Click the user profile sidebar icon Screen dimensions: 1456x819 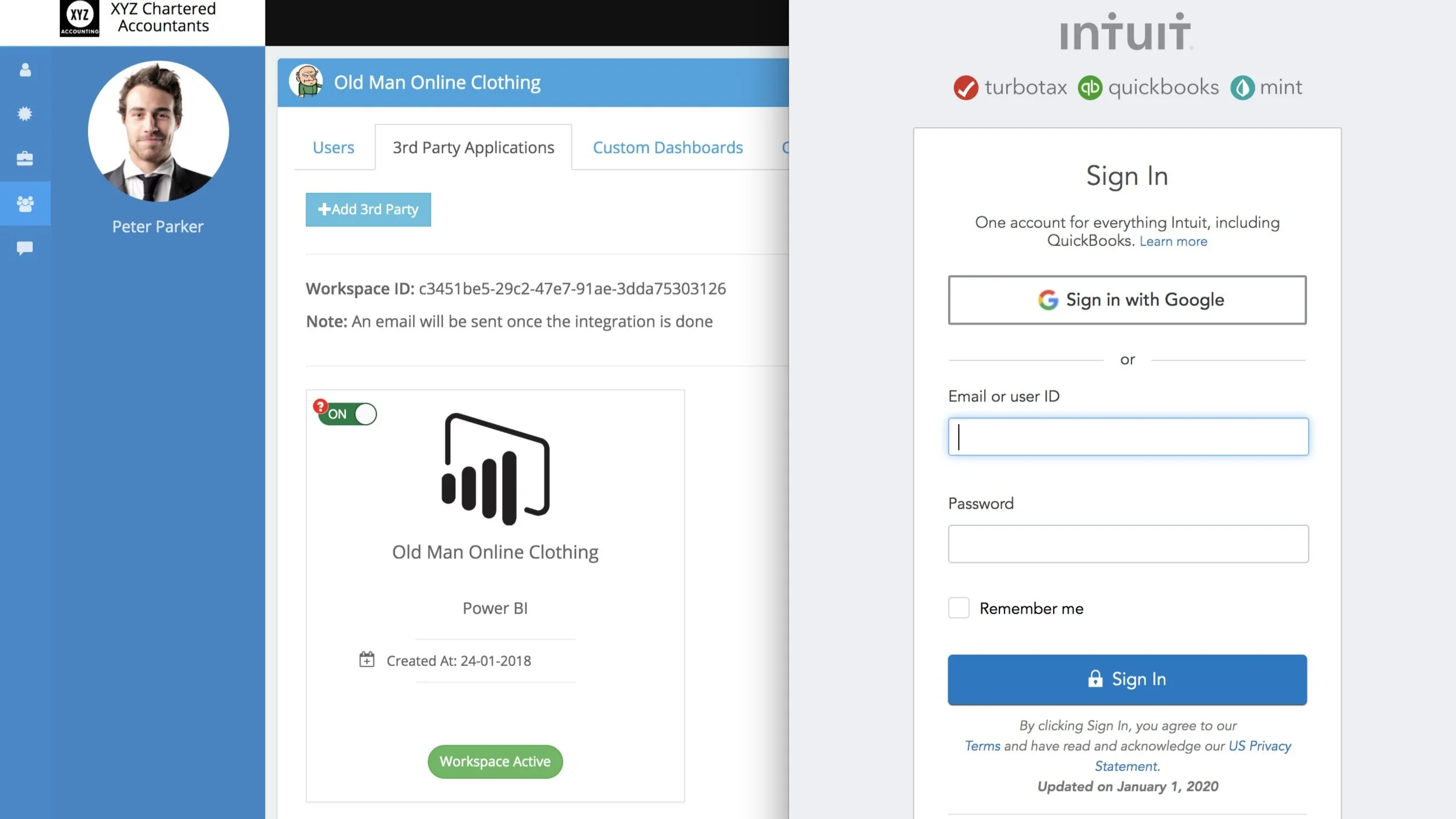[x=25, y=70]
